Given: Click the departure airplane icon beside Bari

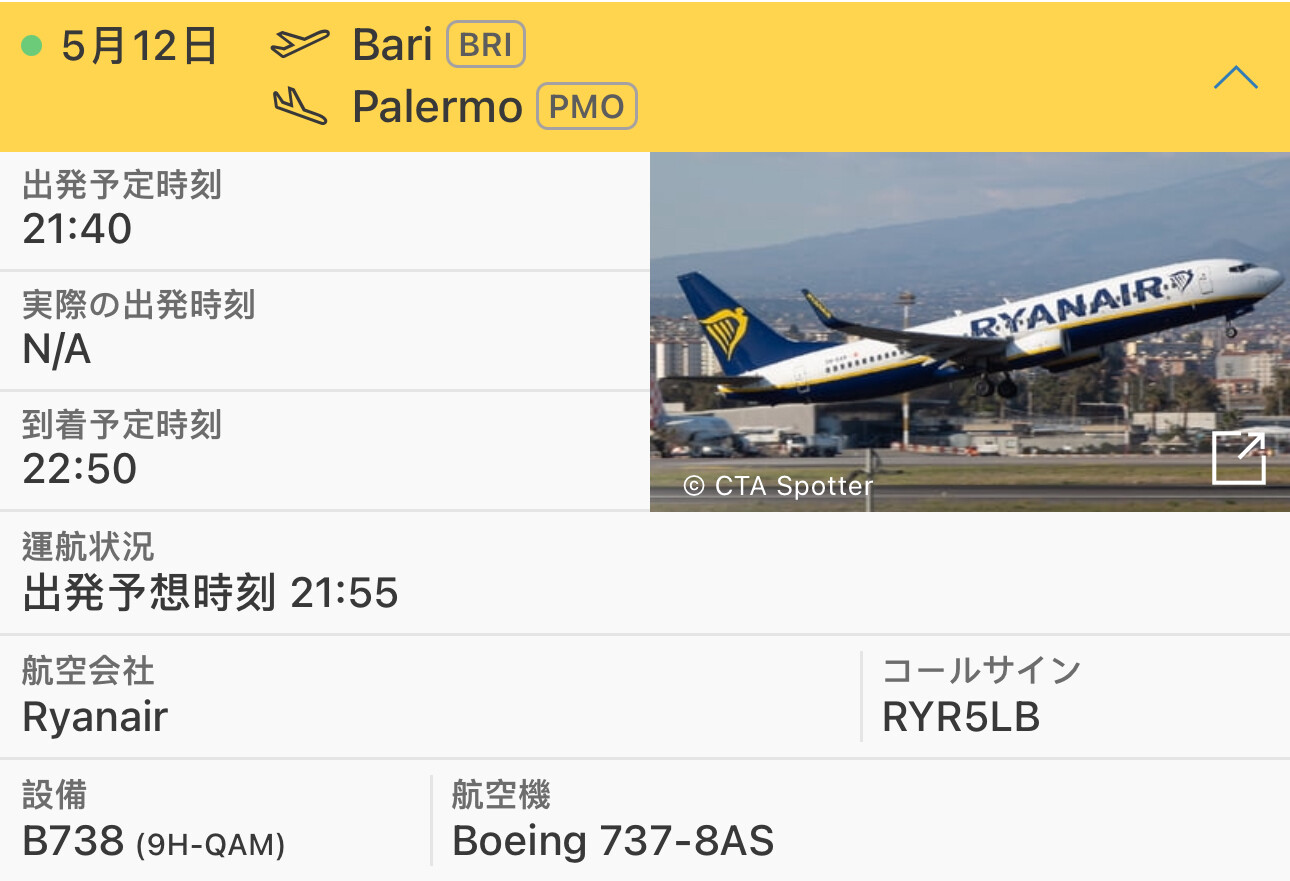Looking at the screenshot, I should [300, 44].
